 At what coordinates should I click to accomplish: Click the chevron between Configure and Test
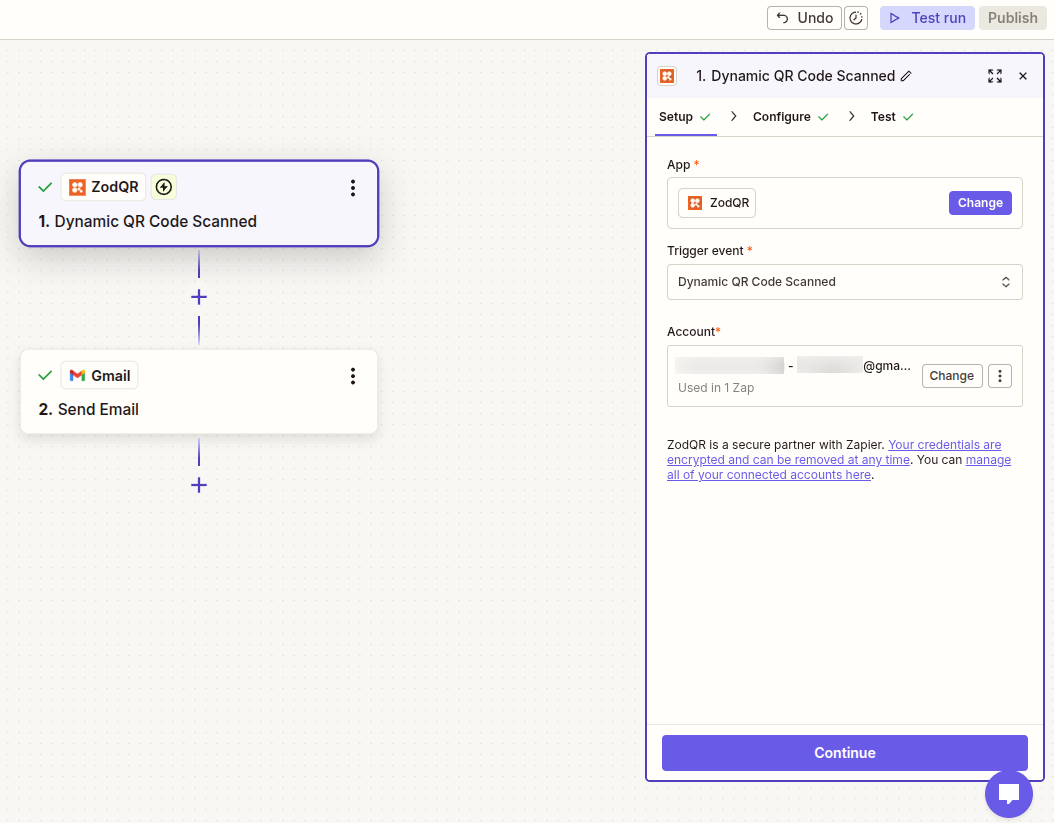tap(852, 116)
